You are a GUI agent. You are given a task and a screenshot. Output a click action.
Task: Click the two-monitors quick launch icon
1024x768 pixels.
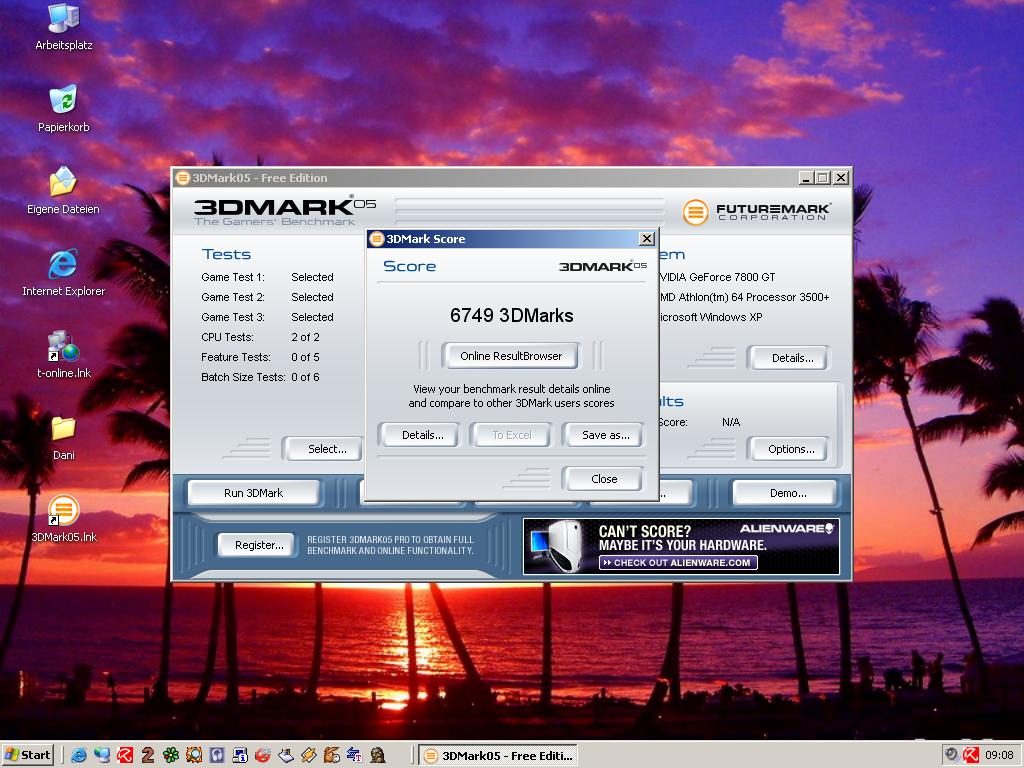pyautogui.click(x=102, y=755)
